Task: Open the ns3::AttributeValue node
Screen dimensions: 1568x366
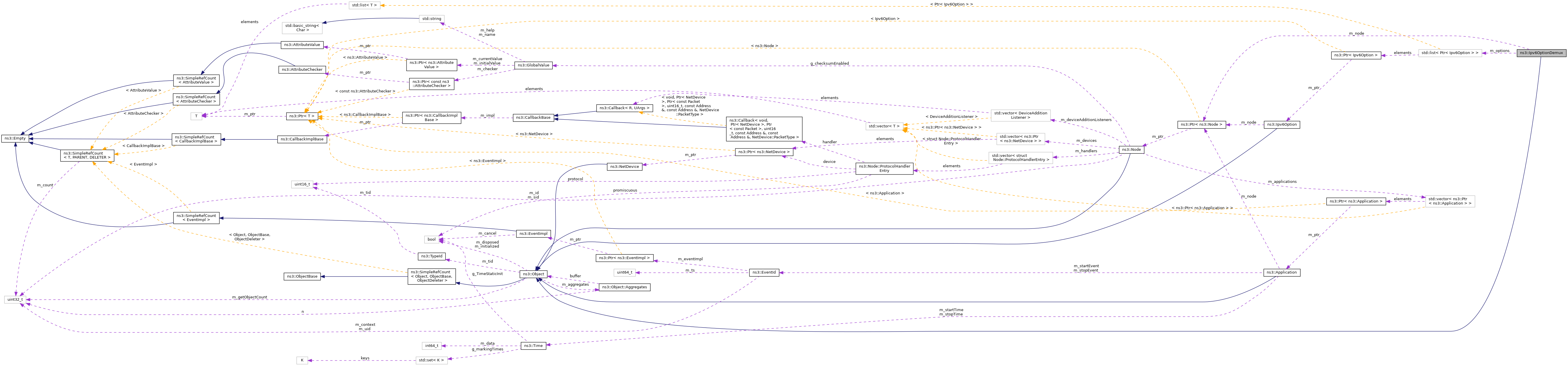Action: coord(302,45)
